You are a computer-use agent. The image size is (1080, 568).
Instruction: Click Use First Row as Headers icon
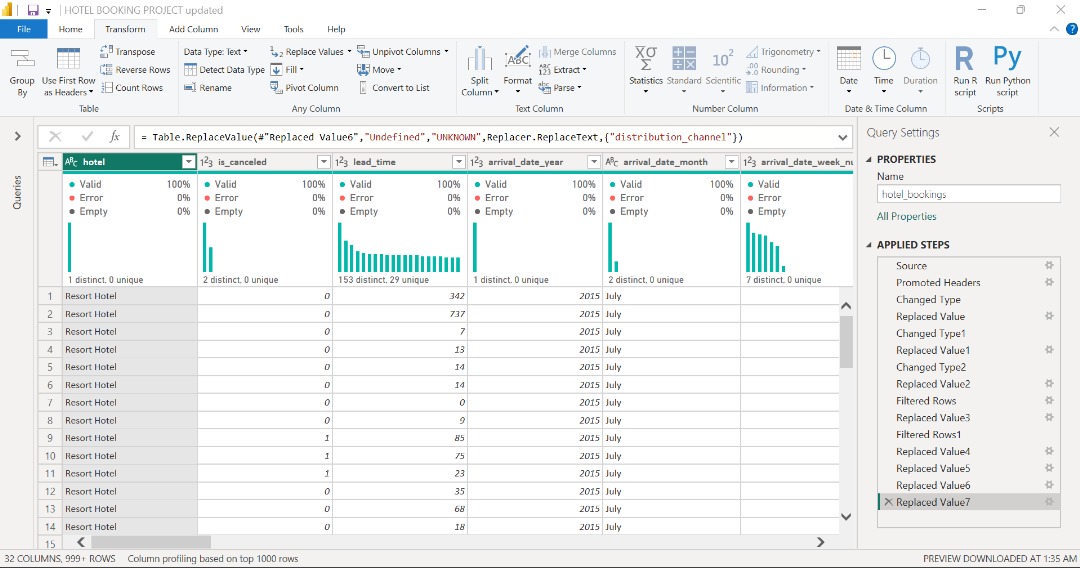point(68,59)
